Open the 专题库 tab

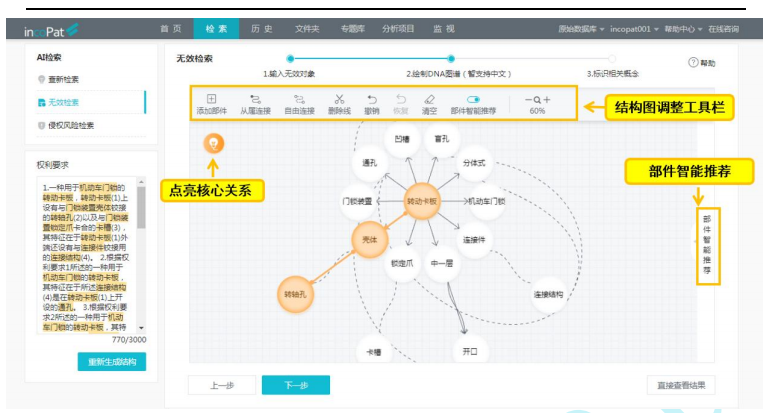(x=353, y=29)
